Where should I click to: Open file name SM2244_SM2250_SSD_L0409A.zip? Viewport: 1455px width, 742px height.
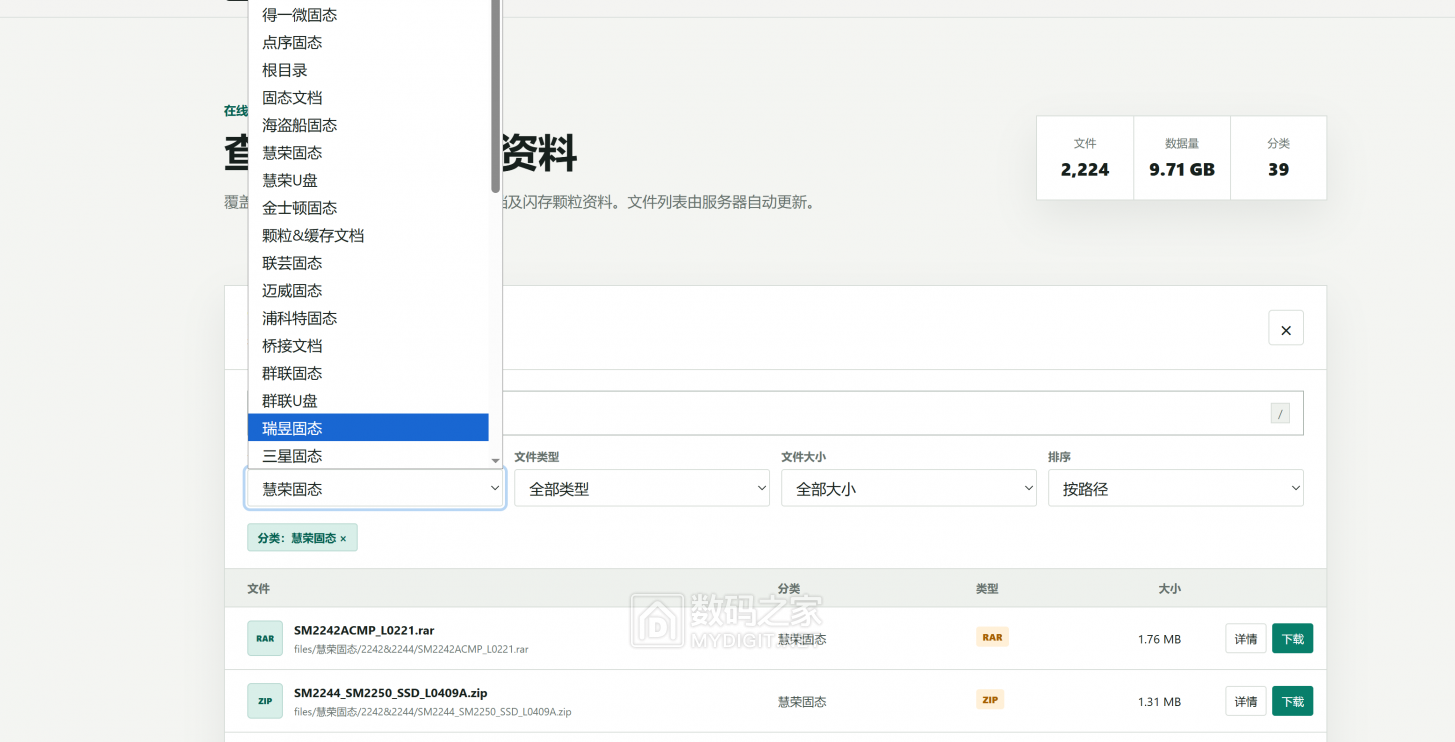click(391, 692)
